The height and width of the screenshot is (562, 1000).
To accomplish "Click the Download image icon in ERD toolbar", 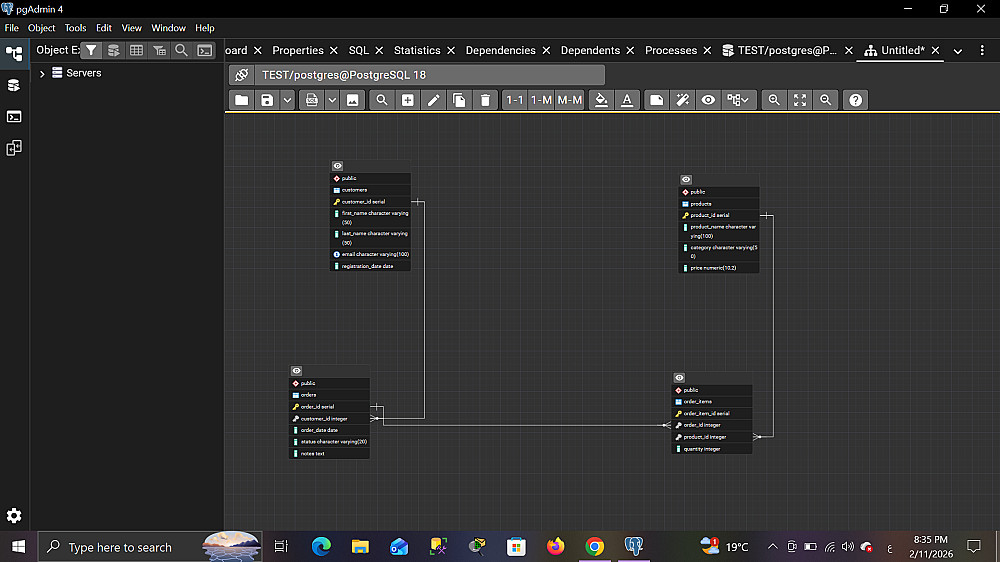I will click(353, 100).
